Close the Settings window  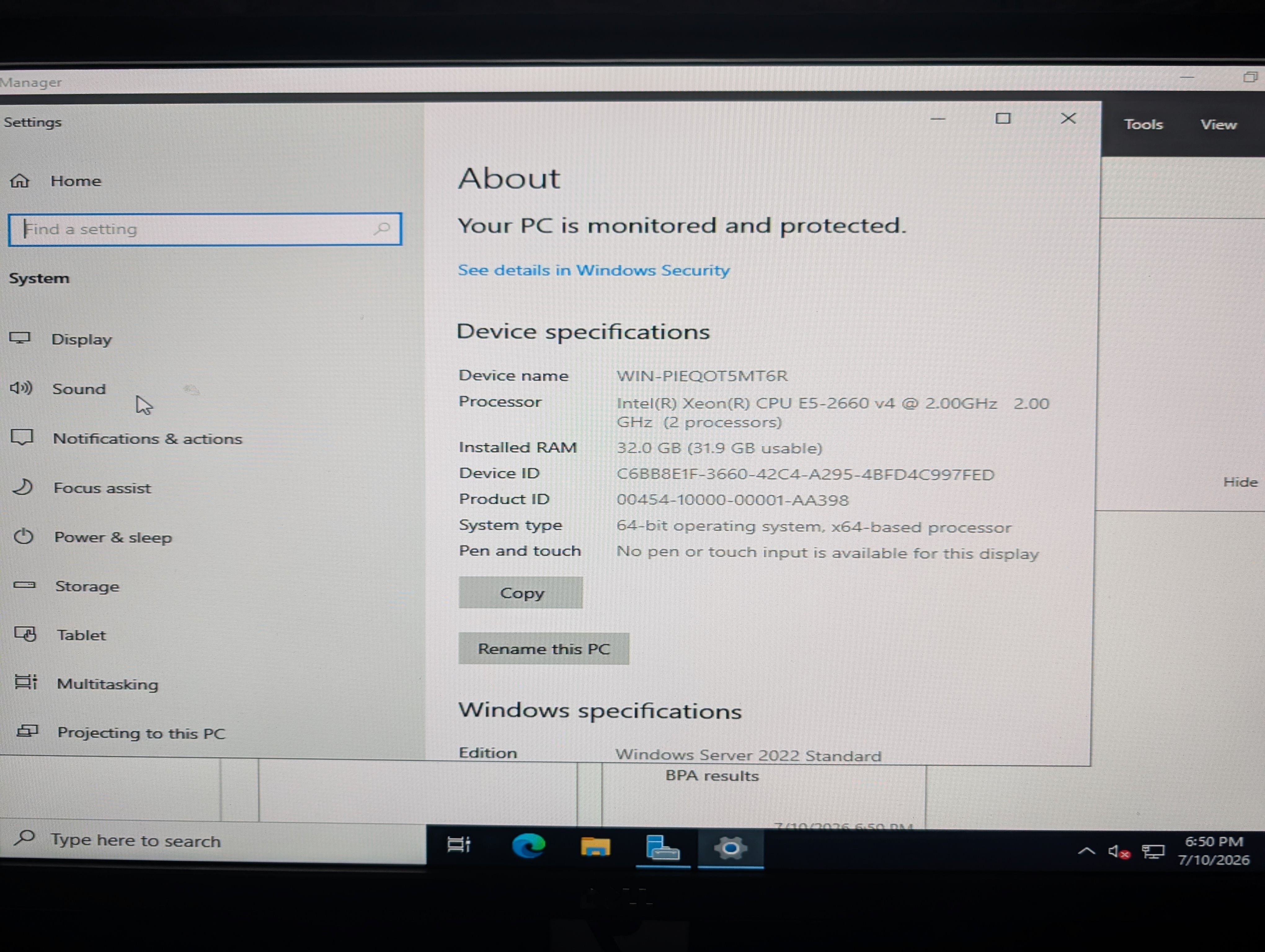[1068, 118]
